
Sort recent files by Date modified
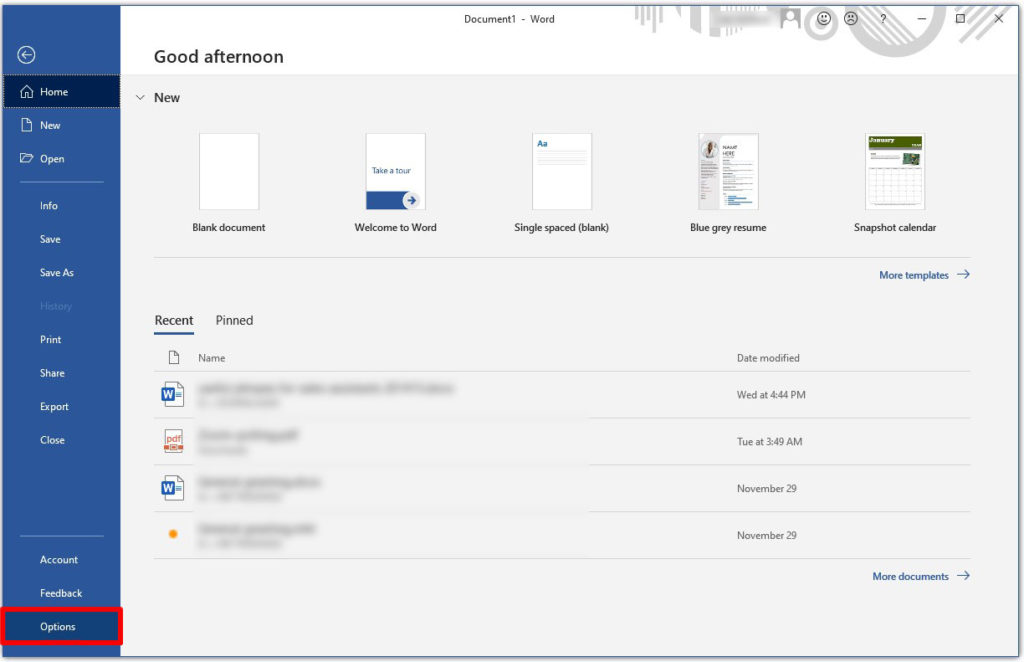pos(767,357)
